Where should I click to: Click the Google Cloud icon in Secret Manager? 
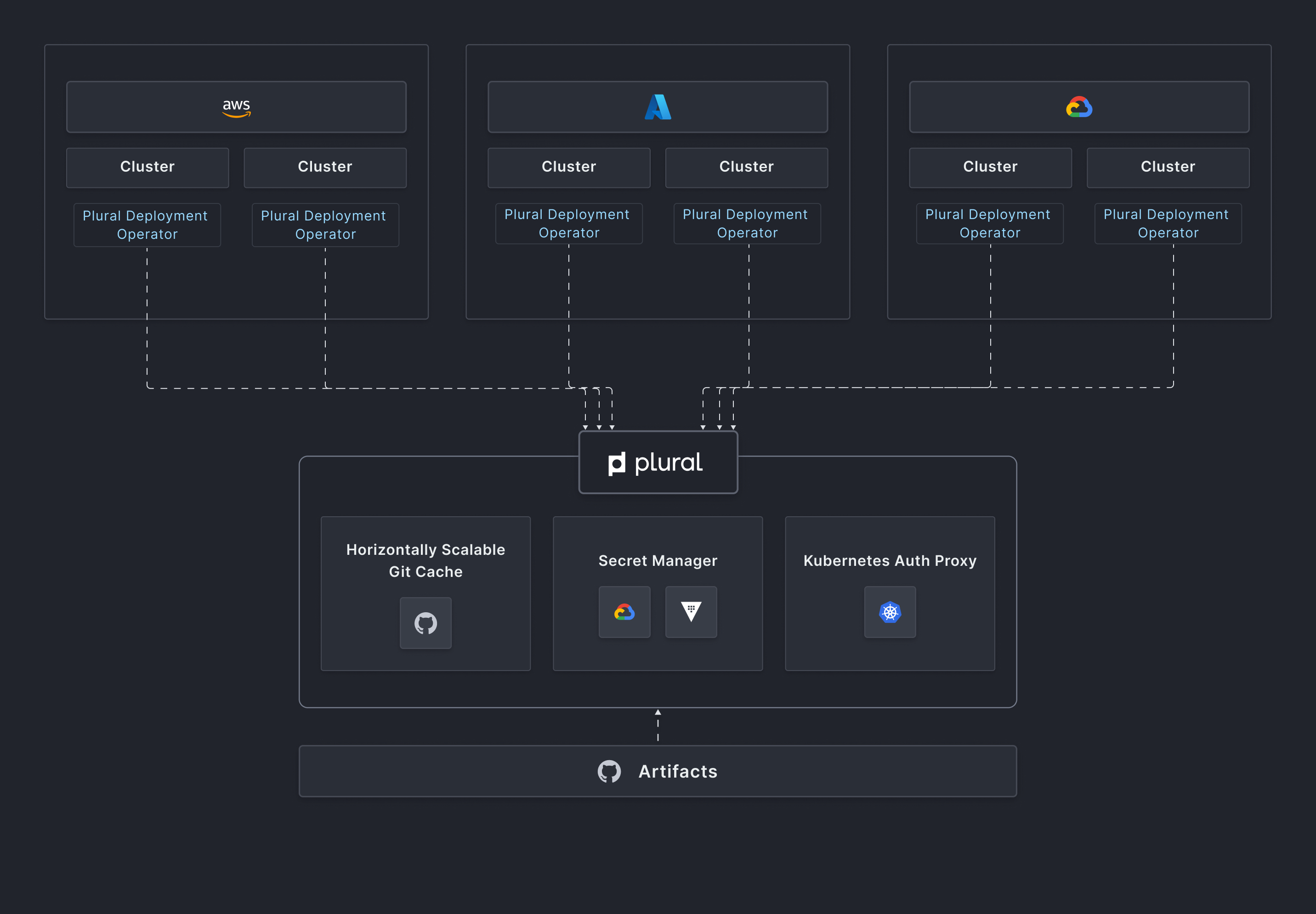click(624, 612)
